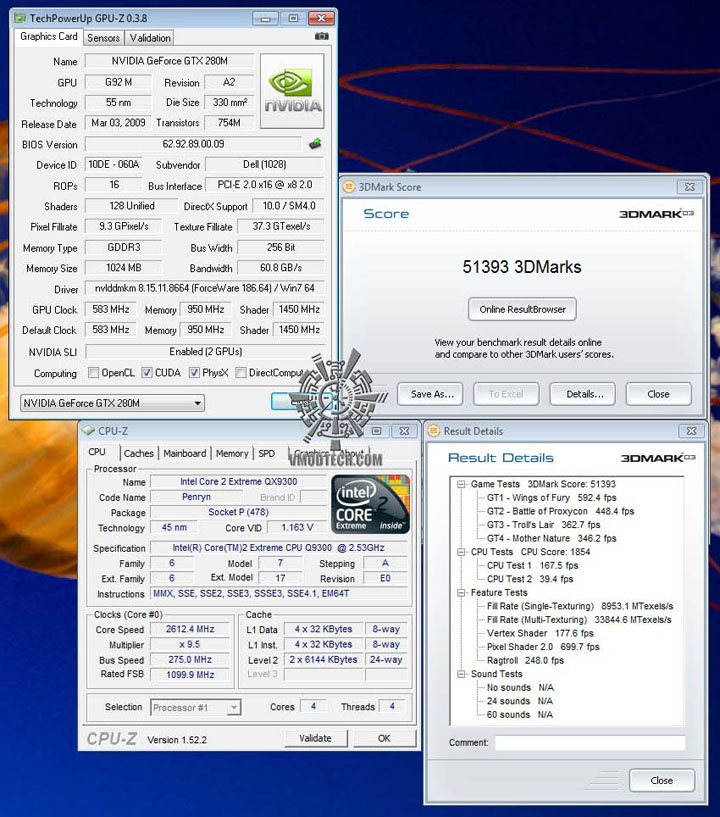The width and height of the screenshot is (720, 817).
Task: Open the SPD tab in CPU-Z
Action: 266,453
